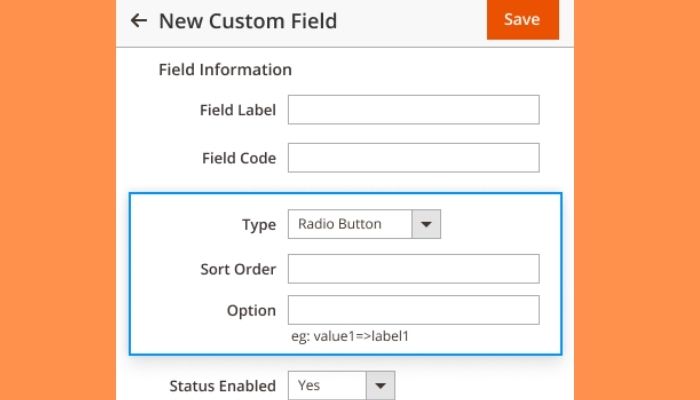Click the Field Code caption text
700x400 pixels.
pos(238,158)
